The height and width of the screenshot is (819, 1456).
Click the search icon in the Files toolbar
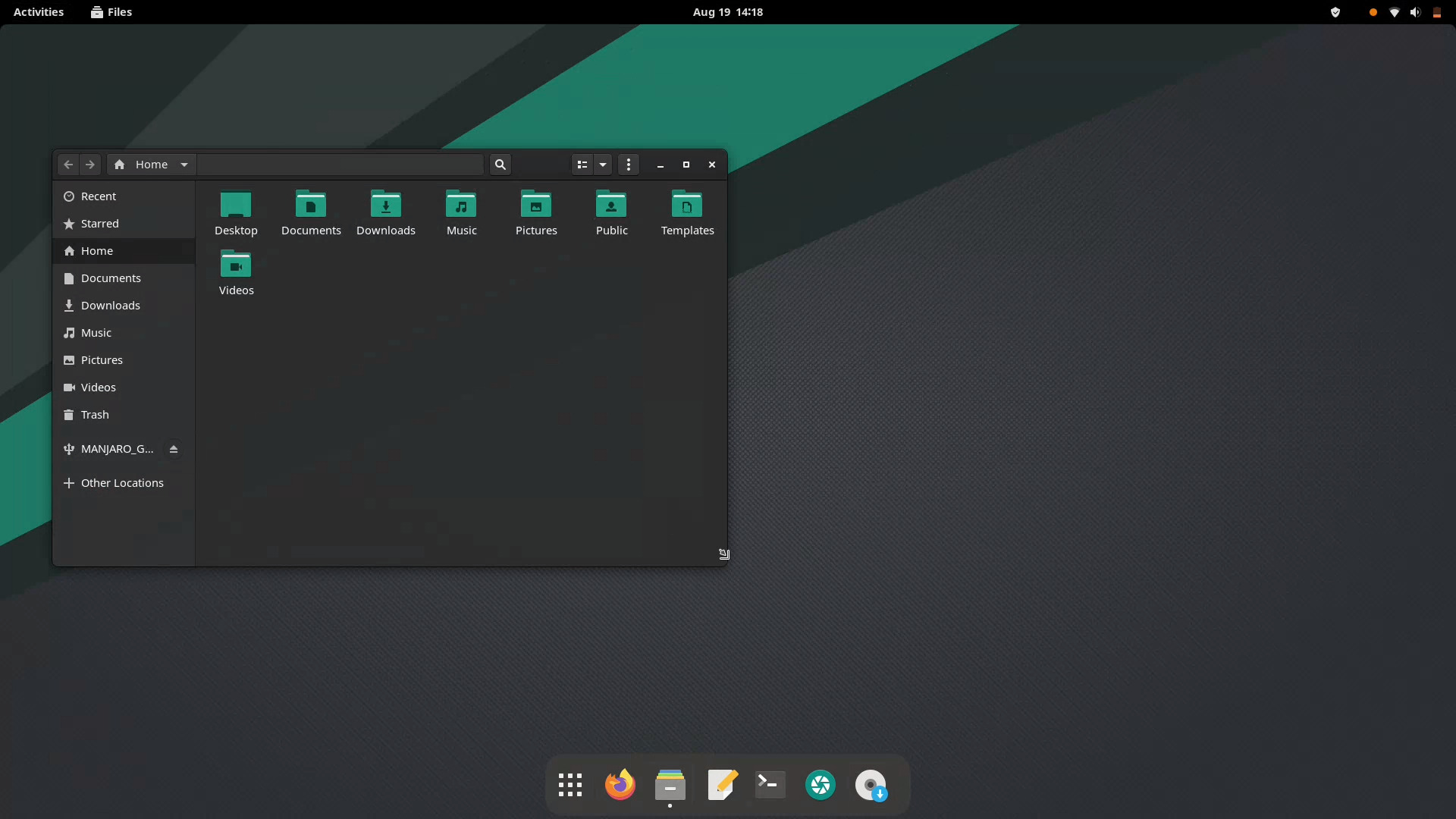pos(500,164)
